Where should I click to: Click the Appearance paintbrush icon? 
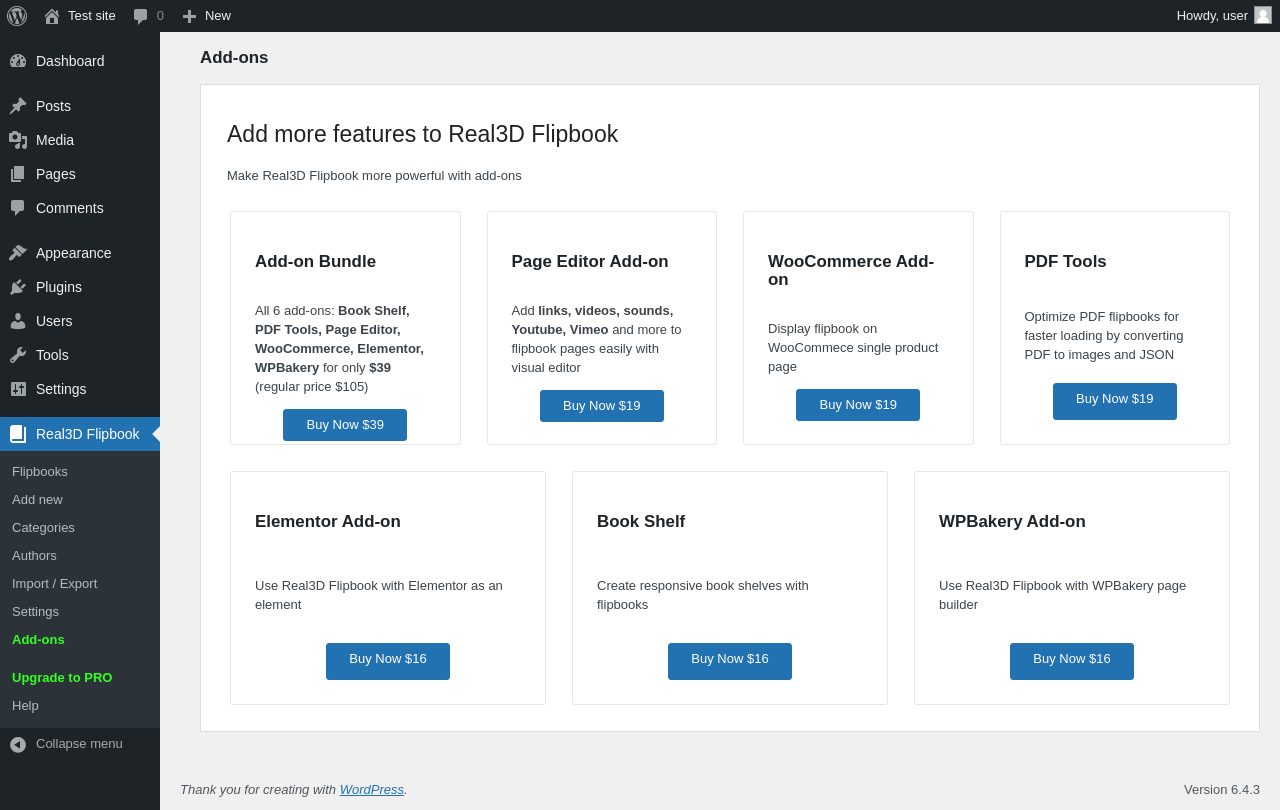pyautogui.click(x=18, y=253)
